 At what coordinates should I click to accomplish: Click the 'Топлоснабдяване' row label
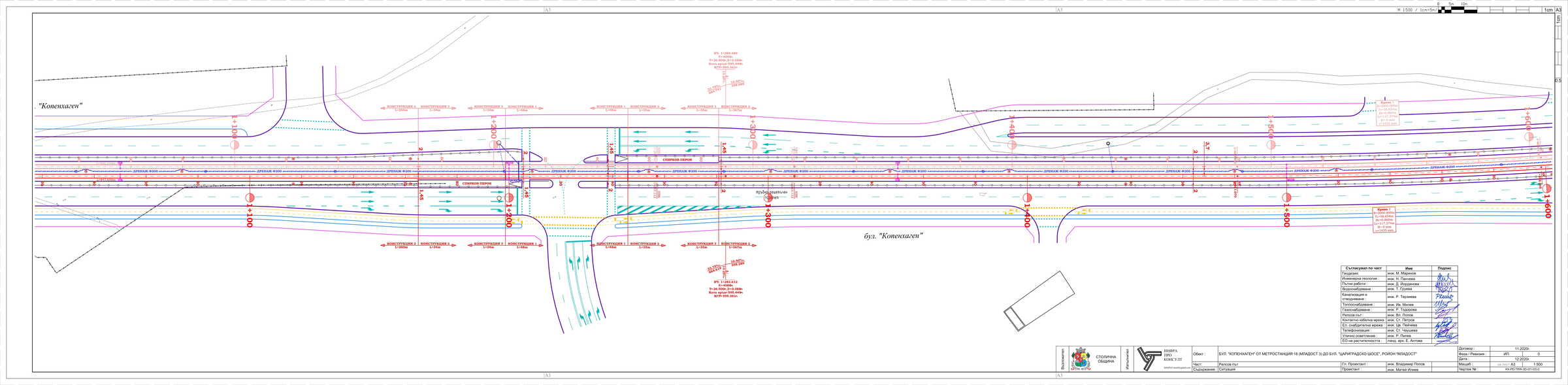(x=1358, y=305)
